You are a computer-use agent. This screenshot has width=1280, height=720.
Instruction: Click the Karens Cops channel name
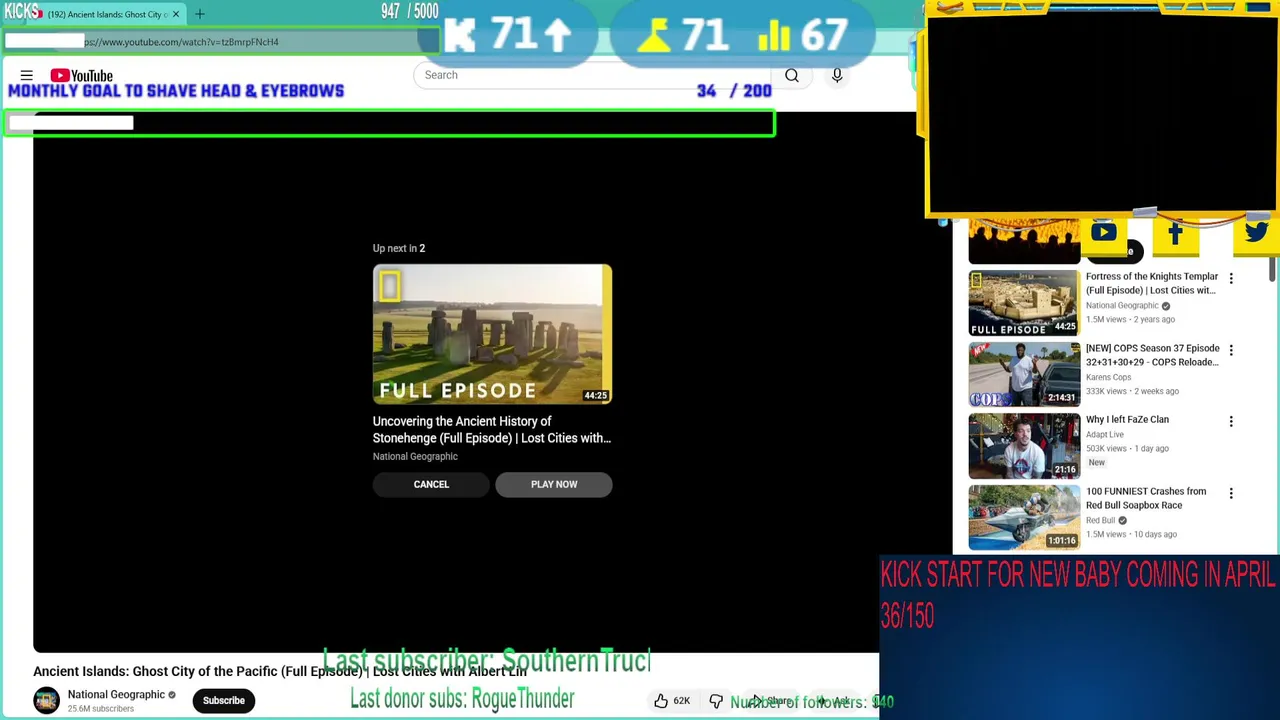[1108, 377]
